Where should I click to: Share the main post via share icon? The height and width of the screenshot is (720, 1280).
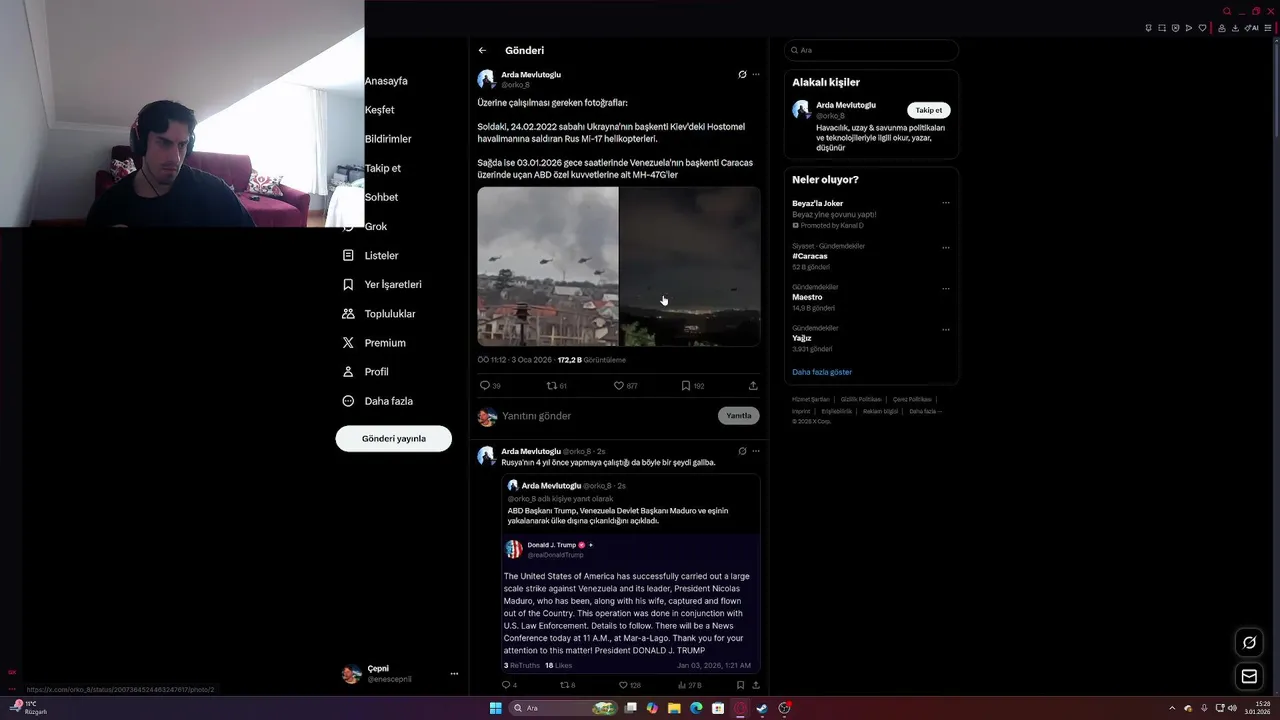[753, 385]
